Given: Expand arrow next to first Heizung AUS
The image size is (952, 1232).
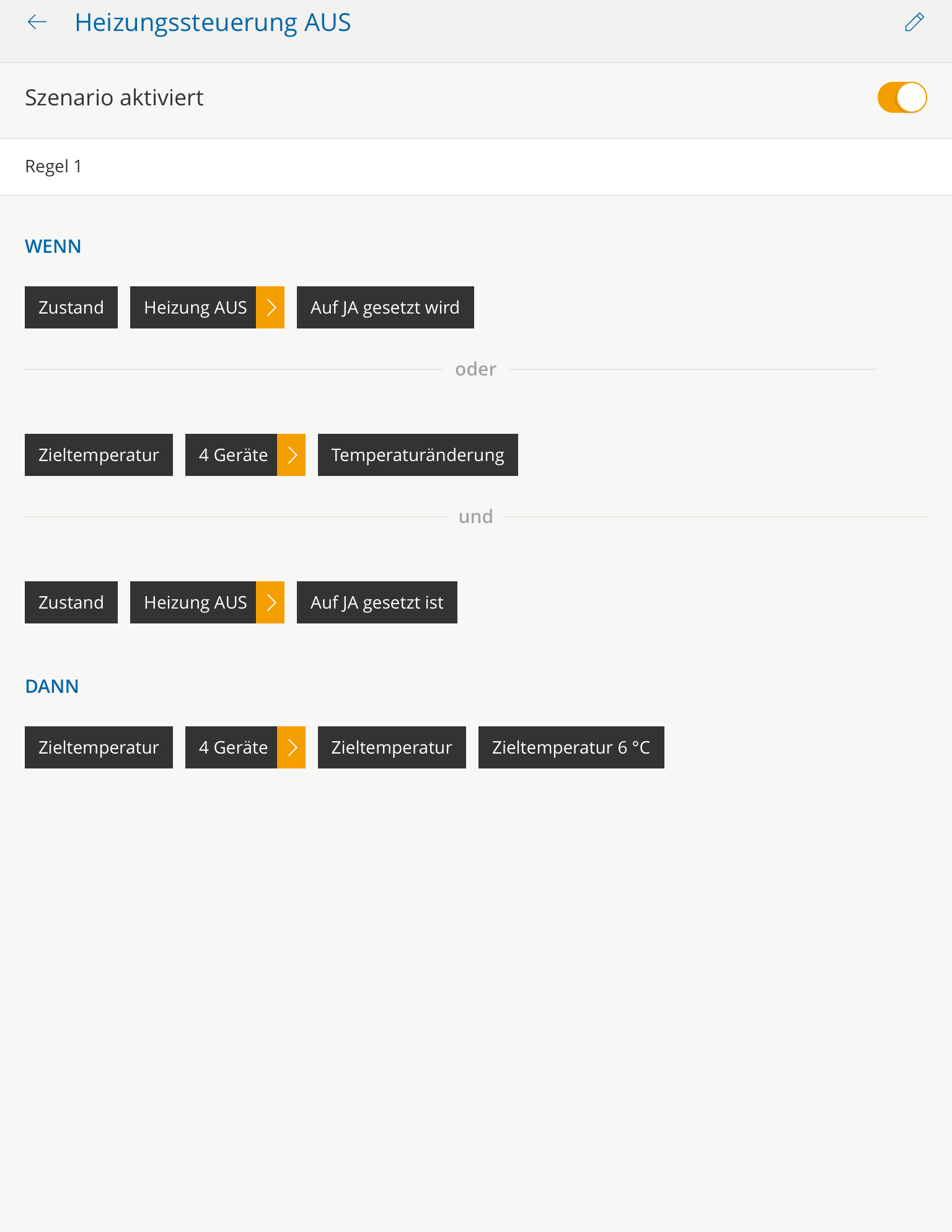Looking at the screenshot, I should 270,307.
